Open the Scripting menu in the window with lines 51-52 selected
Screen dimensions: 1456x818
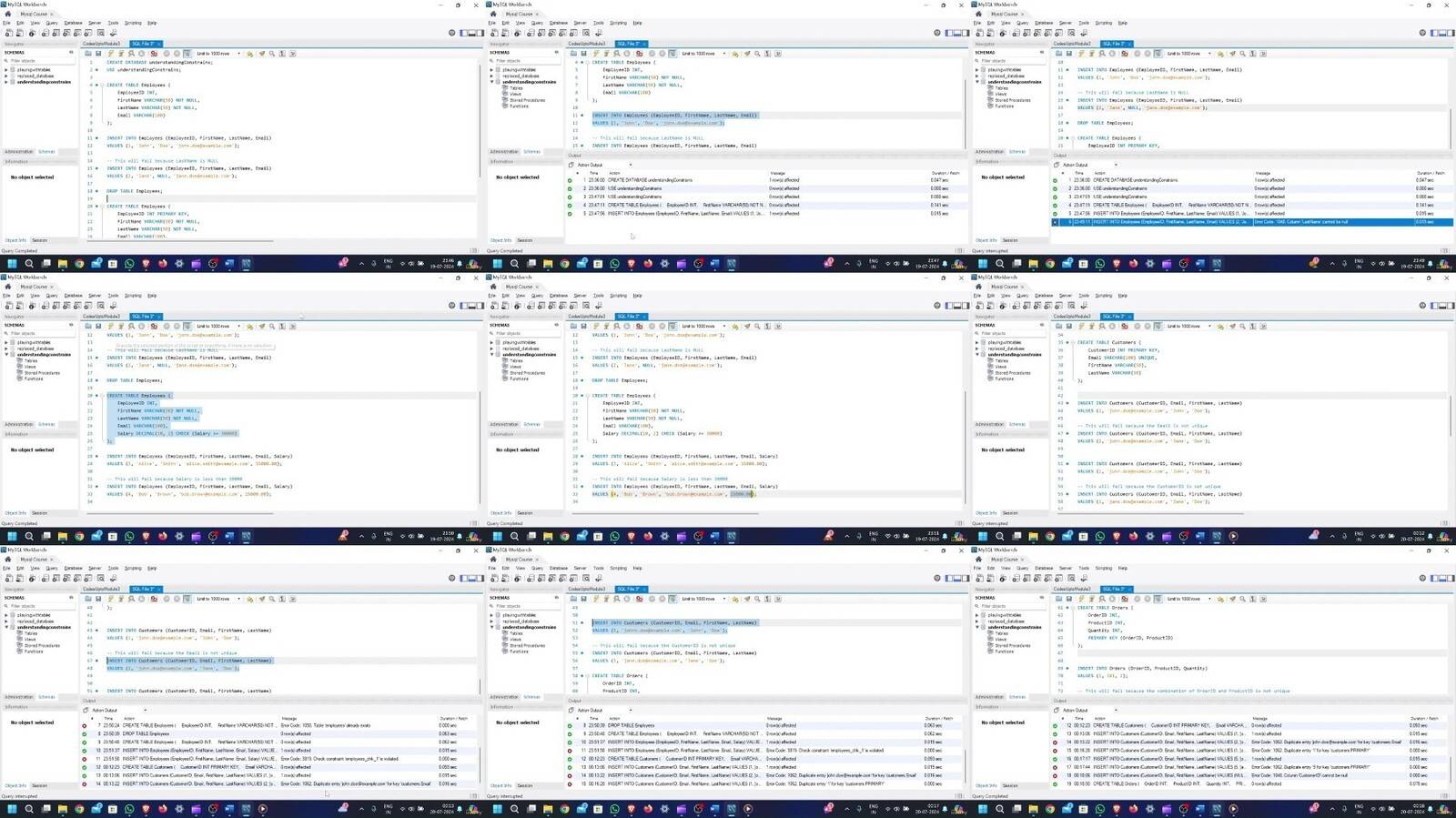point(618,568)
